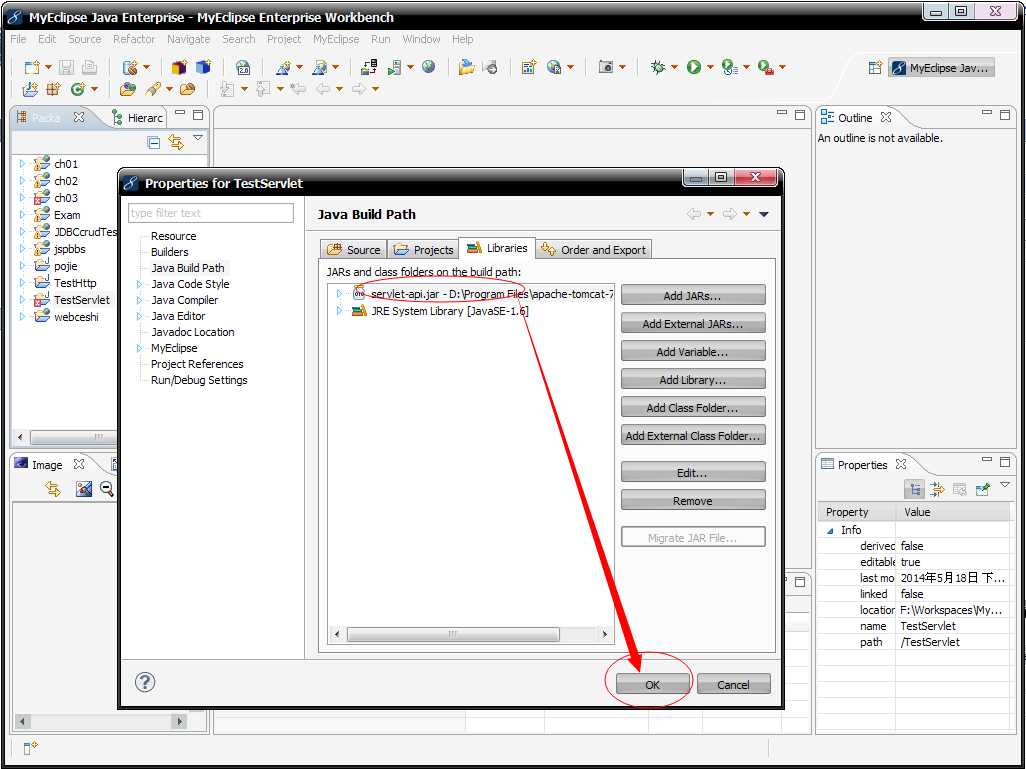Expand the ch01 project
This screenshot has height=769, width=1026.
[22, 164]
